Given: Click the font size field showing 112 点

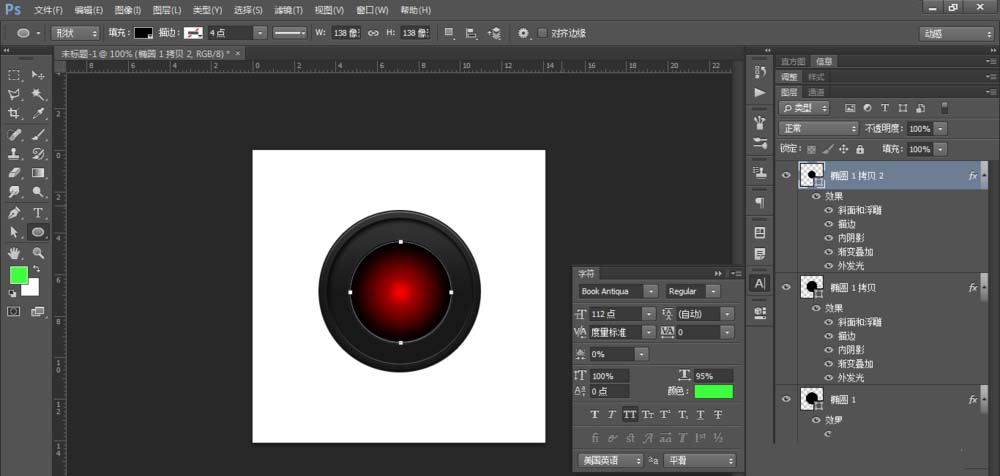Looking at the screenshot, I should pos(607,313).
